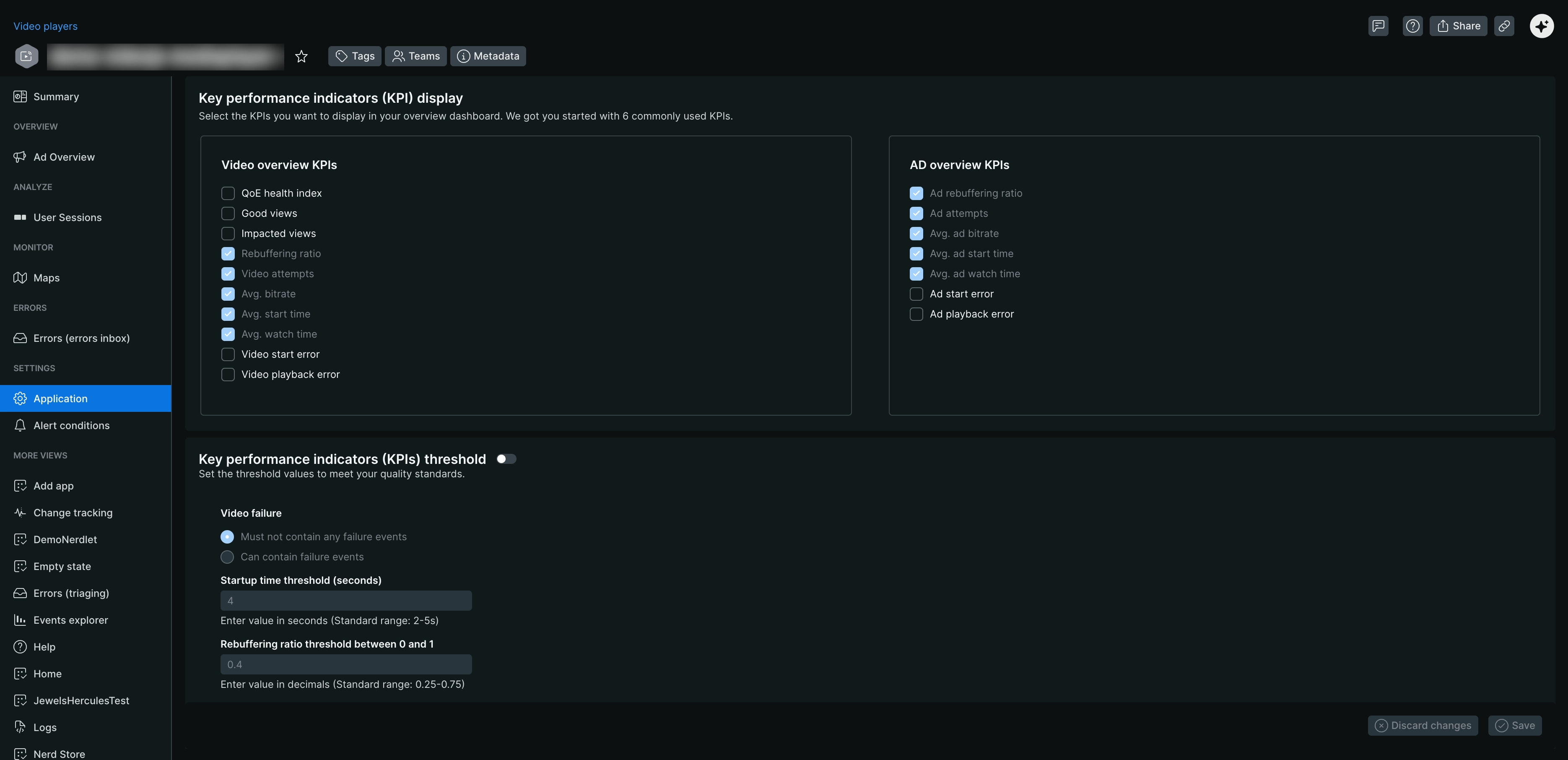This screenshot has width=1568, height=760.
Task: Click the Startup time threshold input field
Action: 346,601
